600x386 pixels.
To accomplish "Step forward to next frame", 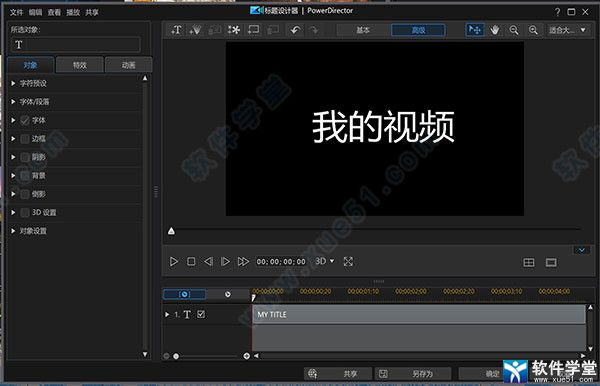I will [x=225, y=262].
